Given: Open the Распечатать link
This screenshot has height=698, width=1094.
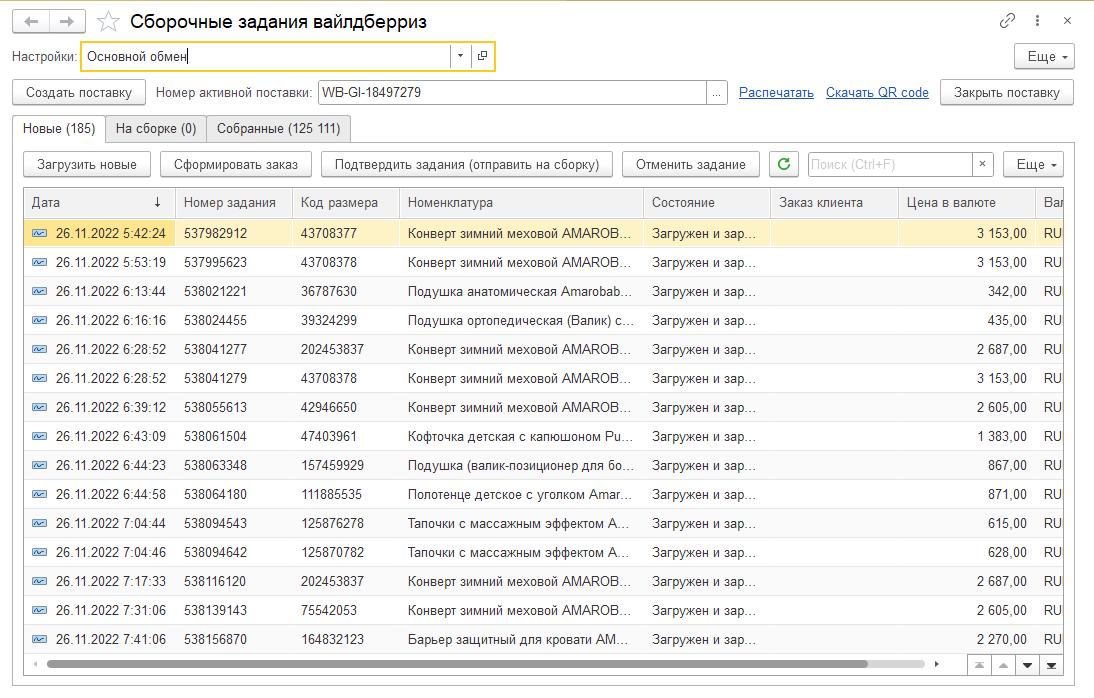Looking at the screenshot, I should (776, 92).
